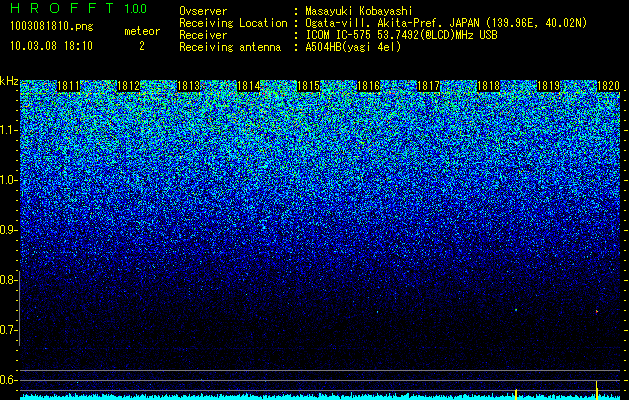The height and width of the screenshot is (400, 629).
Task: Click the yellow signal spike below 1820
Action: pos(597,390)
